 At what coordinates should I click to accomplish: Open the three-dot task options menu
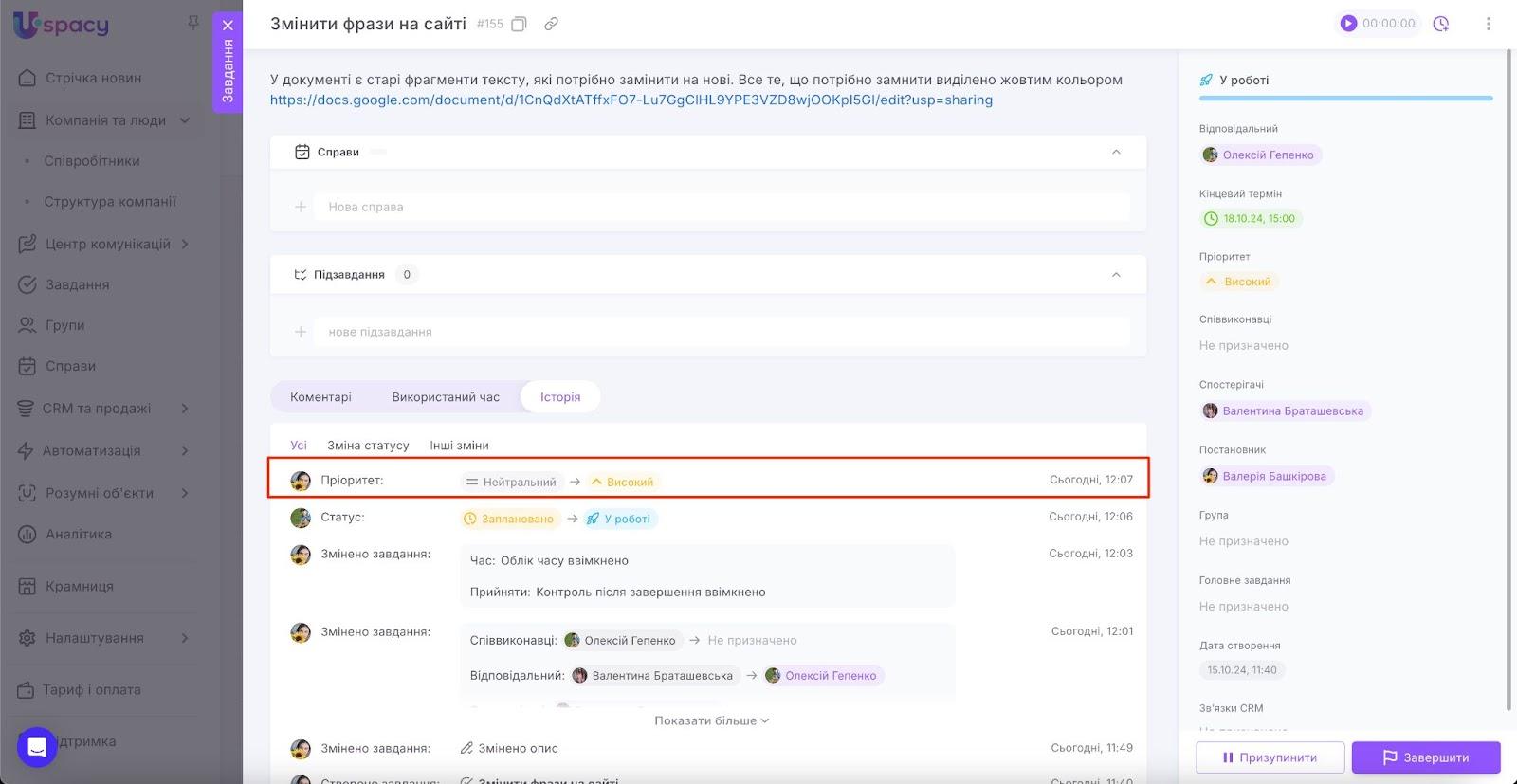coord(1488,24)
